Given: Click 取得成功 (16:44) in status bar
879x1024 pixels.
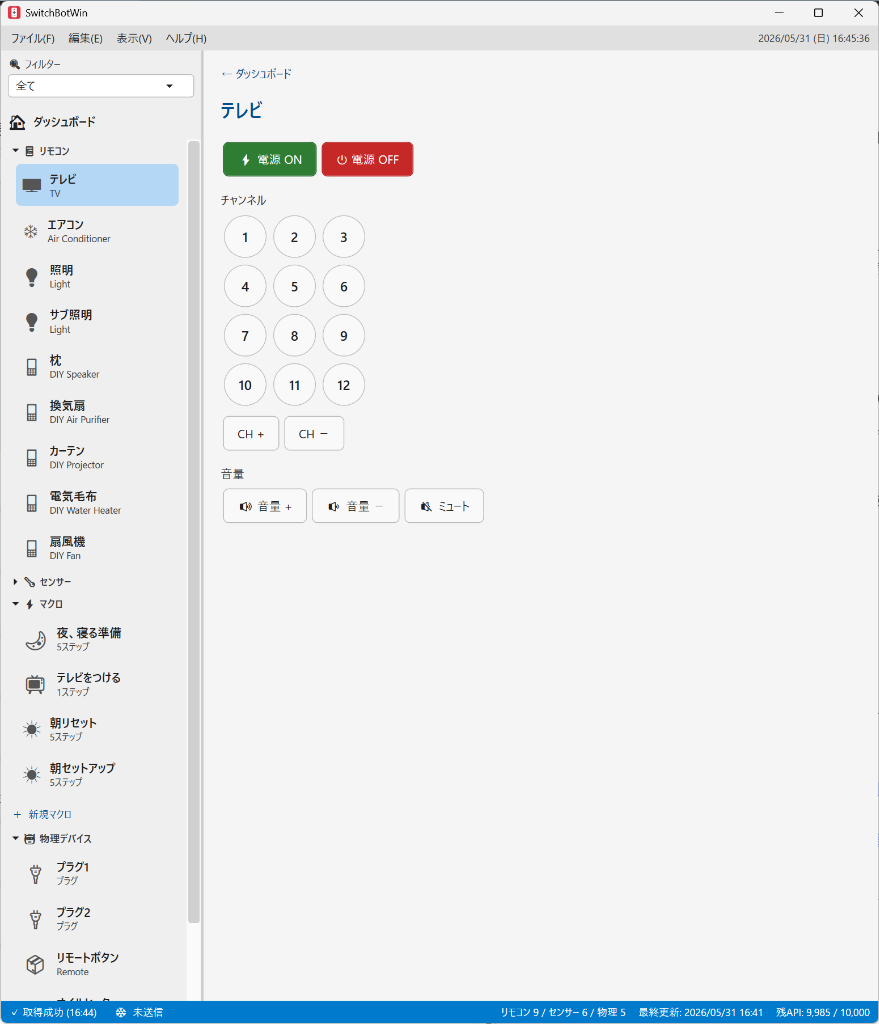Looking at the screenshot, I should point(54,1013).
